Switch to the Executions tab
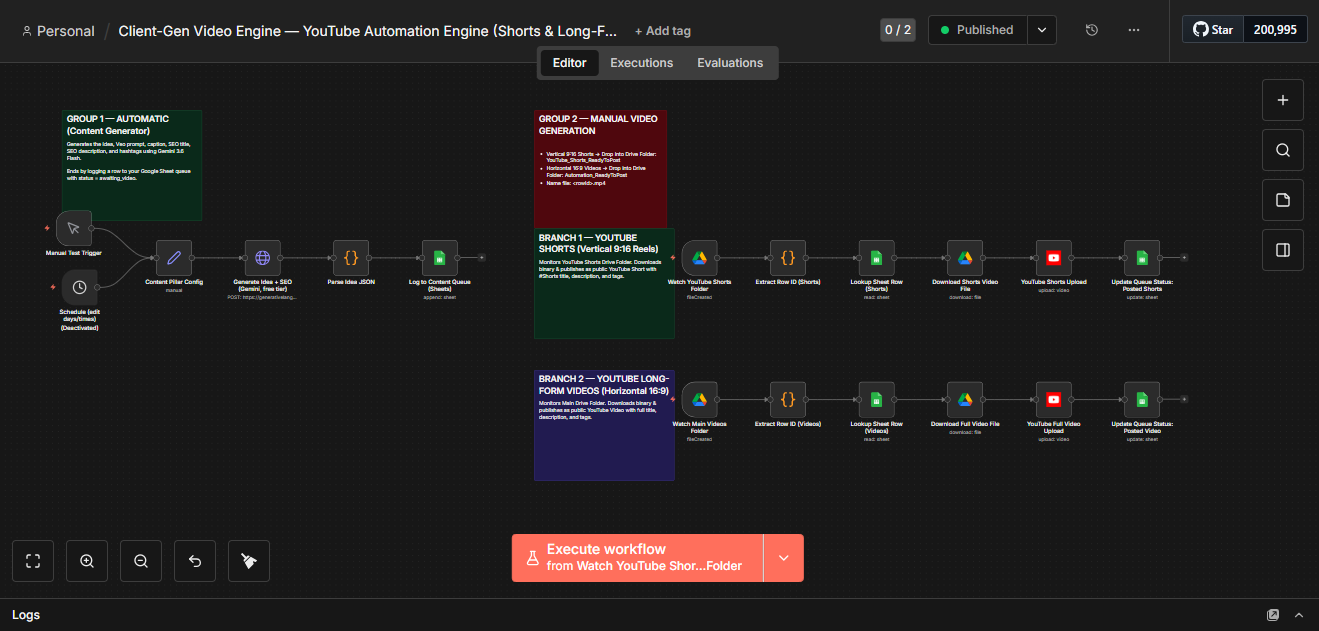The width and height of the screenshot is (1319, 631). click(642, 63)
